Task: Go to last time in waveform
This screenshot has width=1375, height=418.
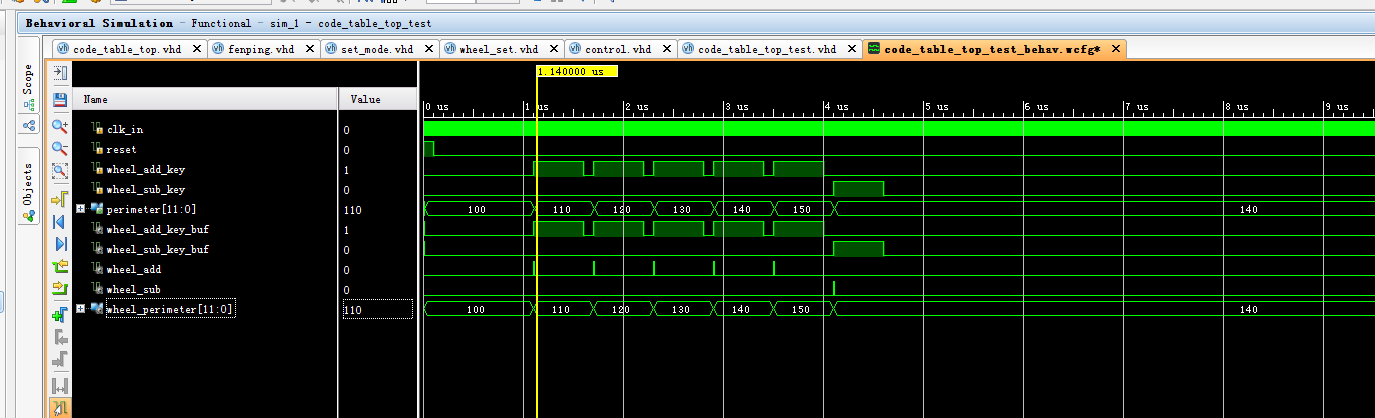Action: click(x=59, y=244)
